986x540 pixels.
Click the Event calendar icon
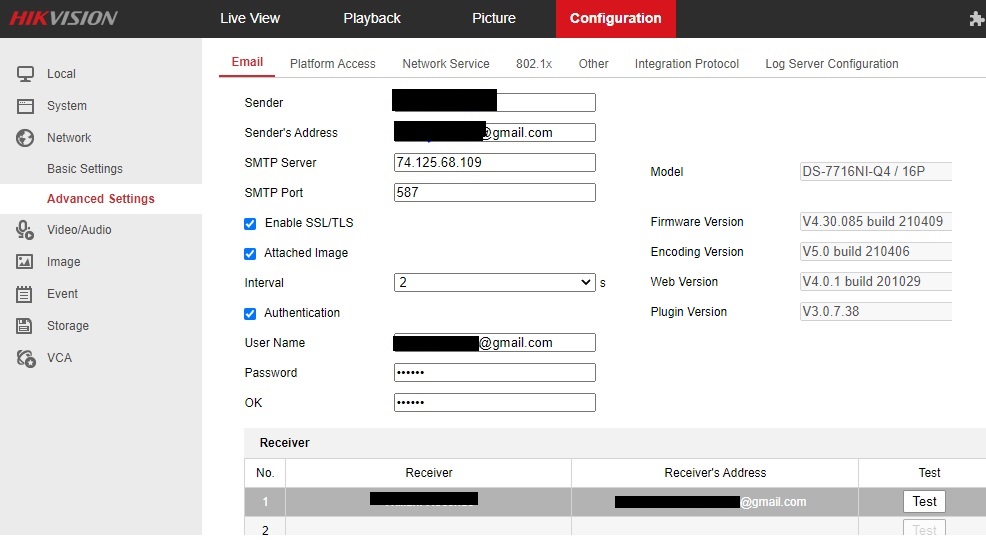point(26,294)
